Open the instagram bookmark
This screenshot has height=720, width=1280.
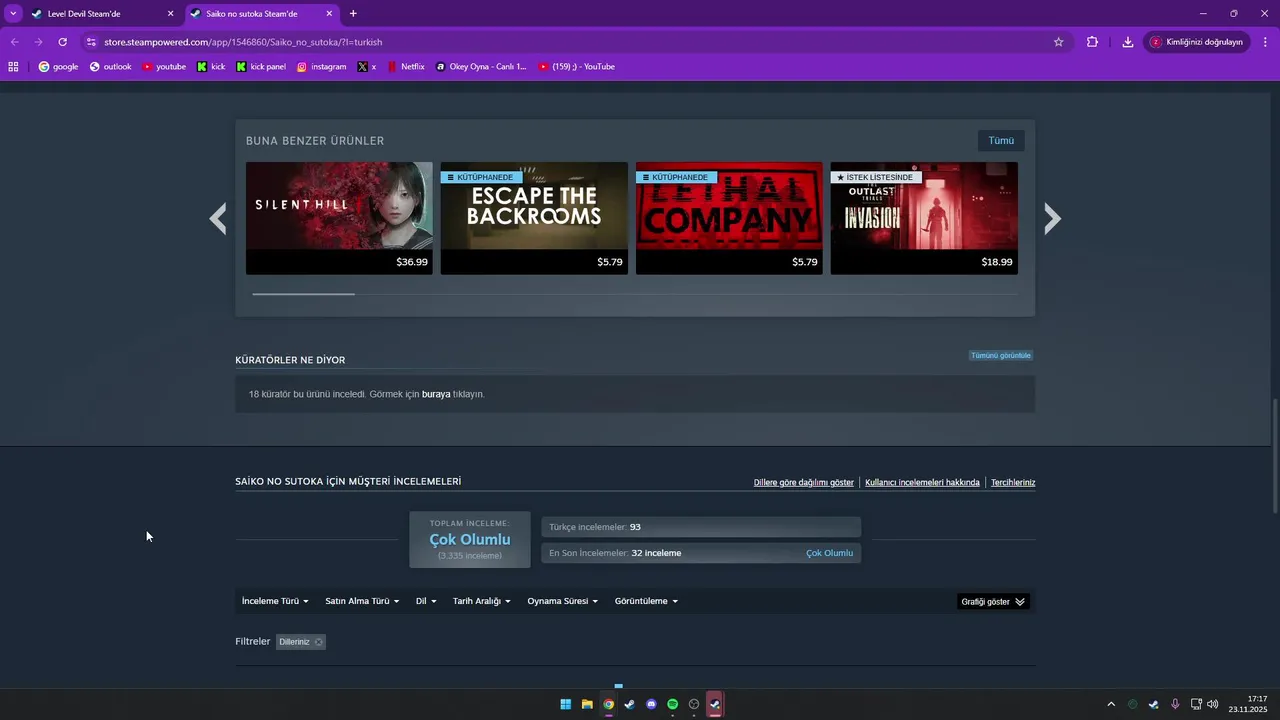point(321,67)
